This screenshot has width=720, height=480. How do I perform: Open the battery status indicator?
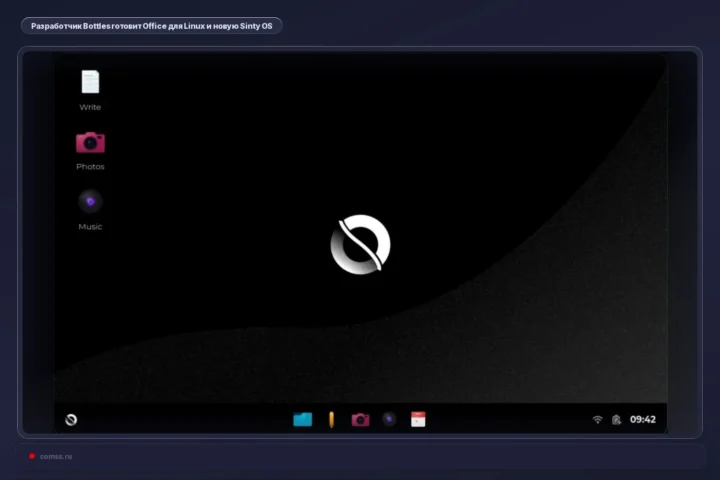616,419
